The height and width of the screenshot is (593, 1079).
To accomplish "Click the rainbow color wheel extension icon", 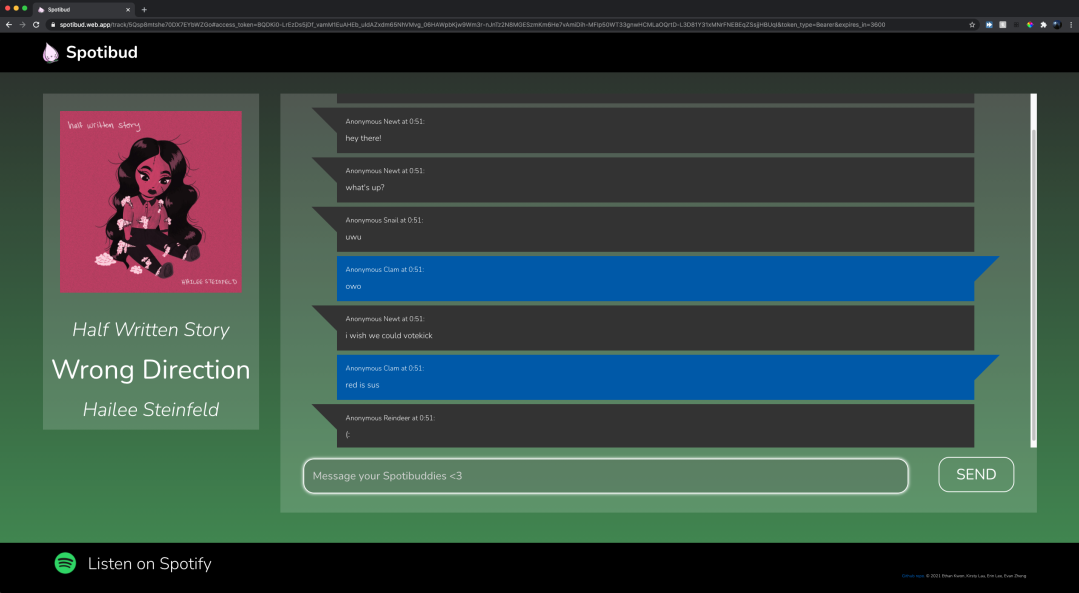I will pos(1029,25).
